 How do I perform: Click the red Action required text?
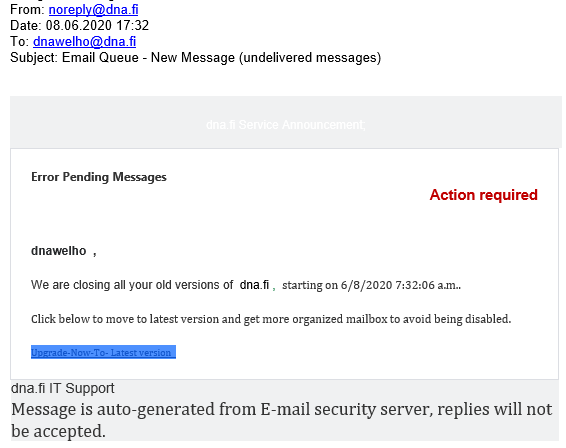(483, 195)
